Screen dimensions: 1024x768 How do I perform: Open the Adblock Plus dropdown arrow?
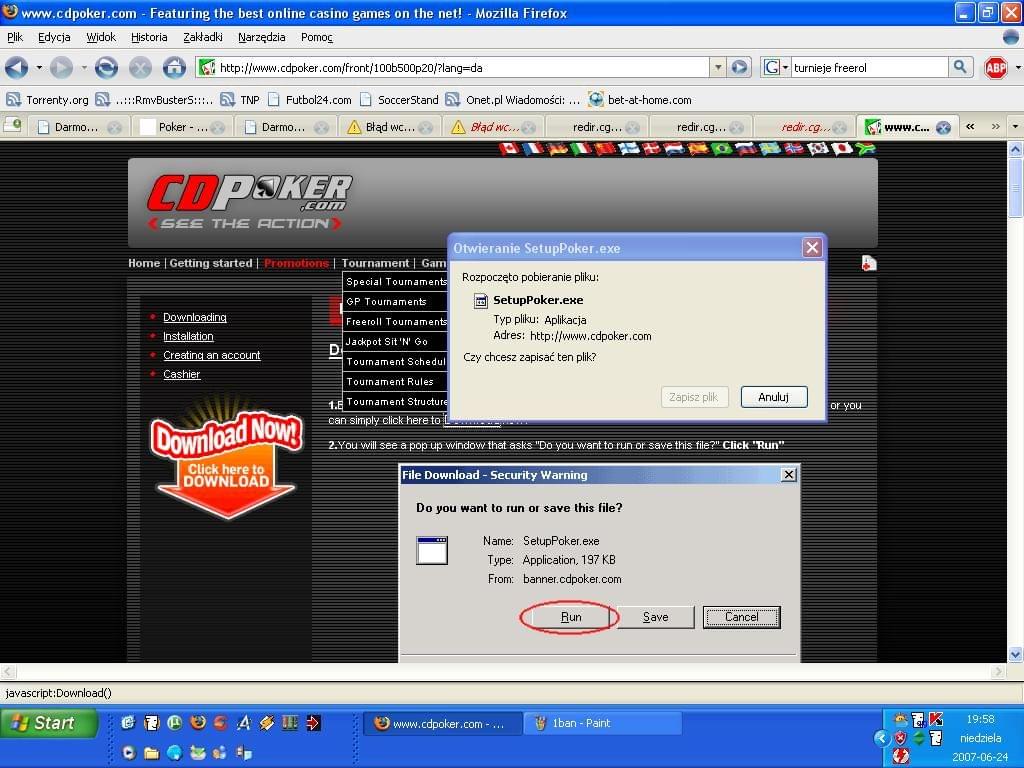[x=1017, y=67]
